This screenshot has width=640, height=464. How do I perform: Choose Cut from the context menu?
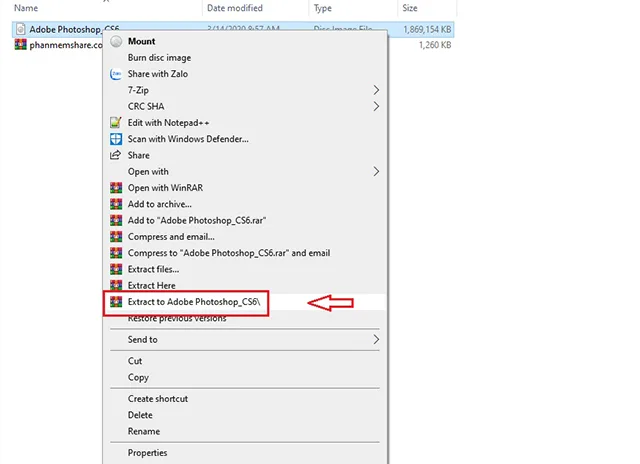click(135, 361)
